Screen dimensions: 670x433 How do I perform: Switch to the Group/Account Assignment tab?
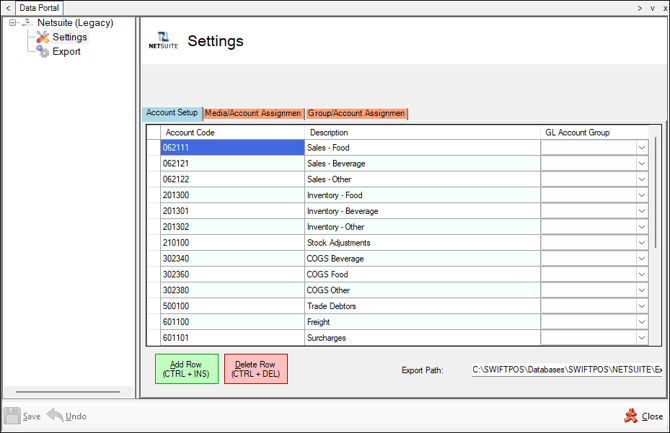(356, 114)
